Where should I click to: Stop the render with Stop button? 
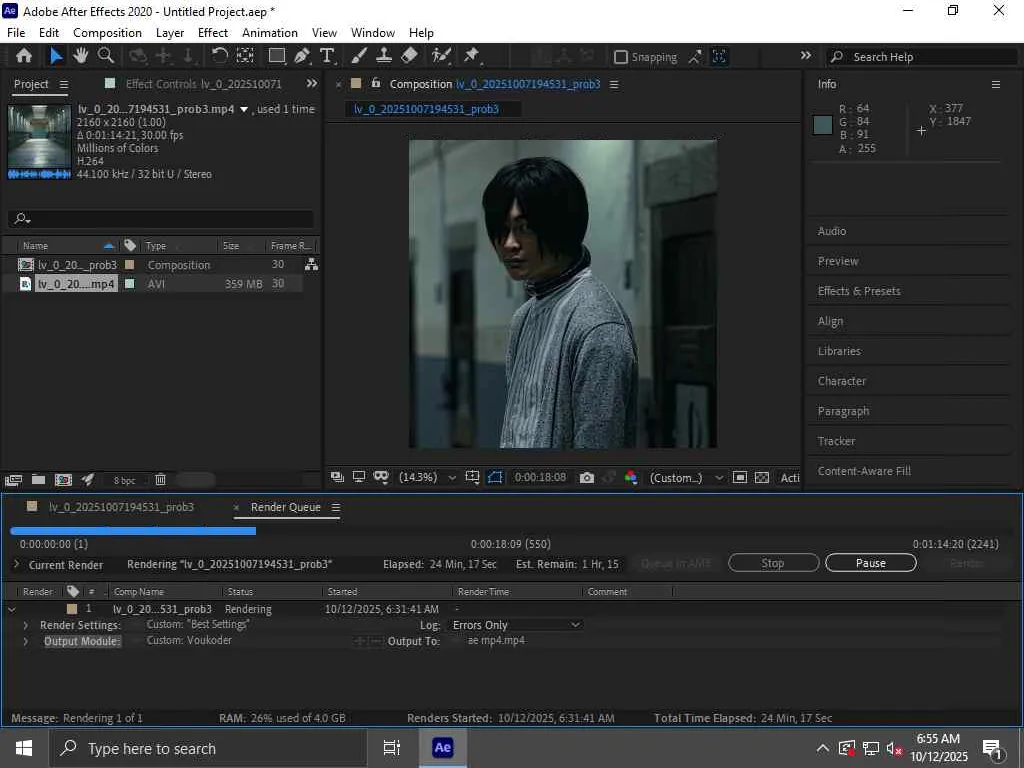[773, 563]
